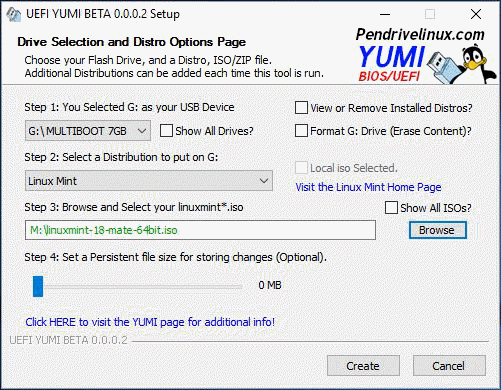
Task: Open the G:\ MULTIBOOT 7GB drive dropdown
Action: 88,131
